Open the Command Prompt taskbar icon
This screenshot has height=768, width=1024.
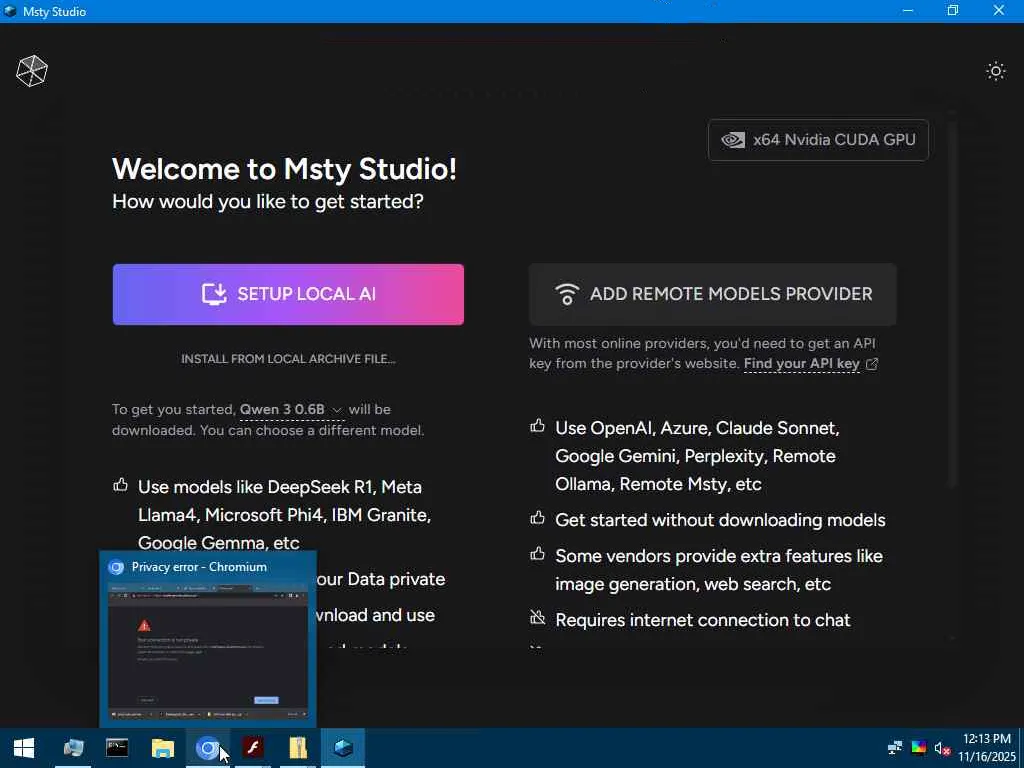[x=117, y=748]
